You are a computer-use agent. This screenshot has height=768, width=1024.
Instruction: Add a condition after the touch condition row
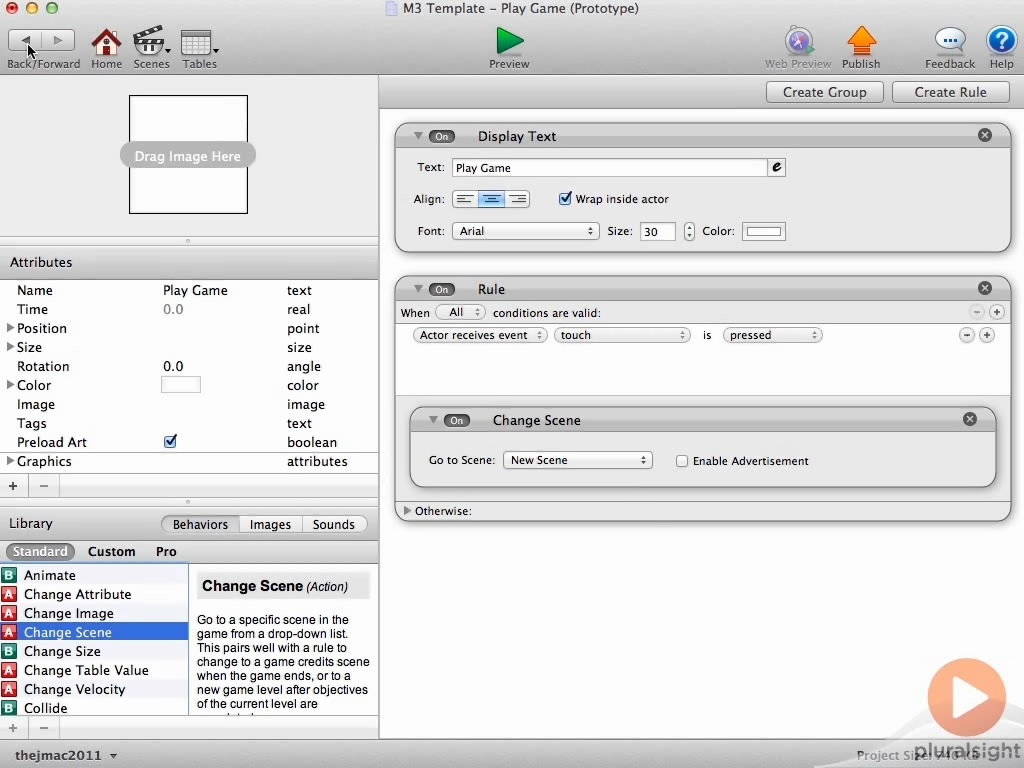[x=987, y=335]
